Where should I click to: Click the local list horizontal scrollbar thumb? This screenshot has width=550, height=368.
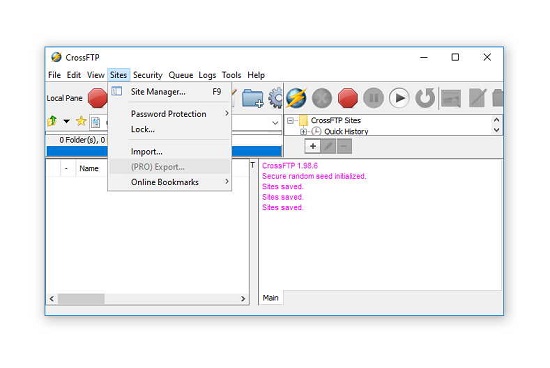[x=81, y=299]
